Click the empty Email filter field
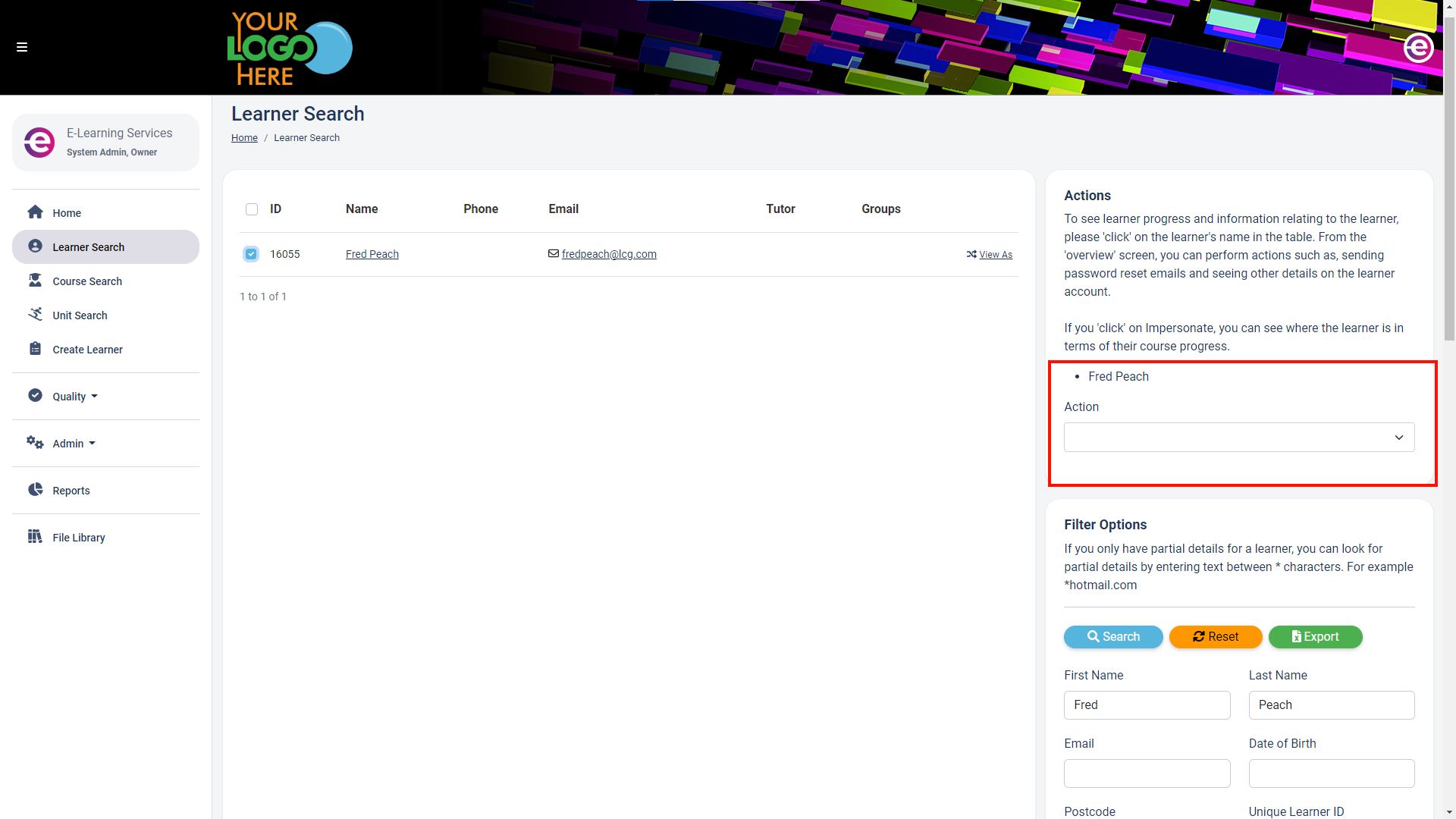 coord(1147,773)
